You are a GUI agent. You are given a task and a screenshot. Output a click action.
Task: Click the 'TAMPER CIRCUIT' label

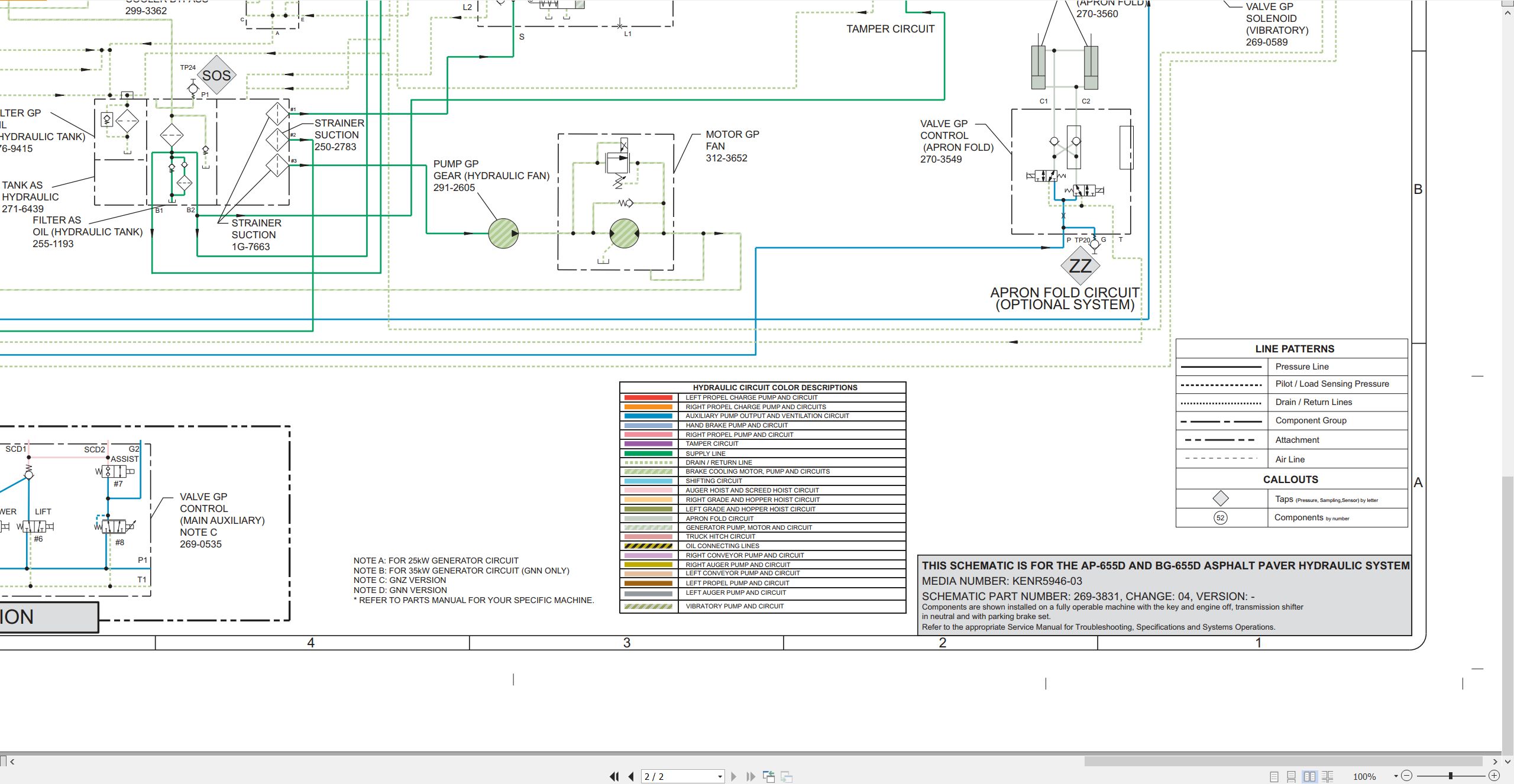click(x=890, y=29)
